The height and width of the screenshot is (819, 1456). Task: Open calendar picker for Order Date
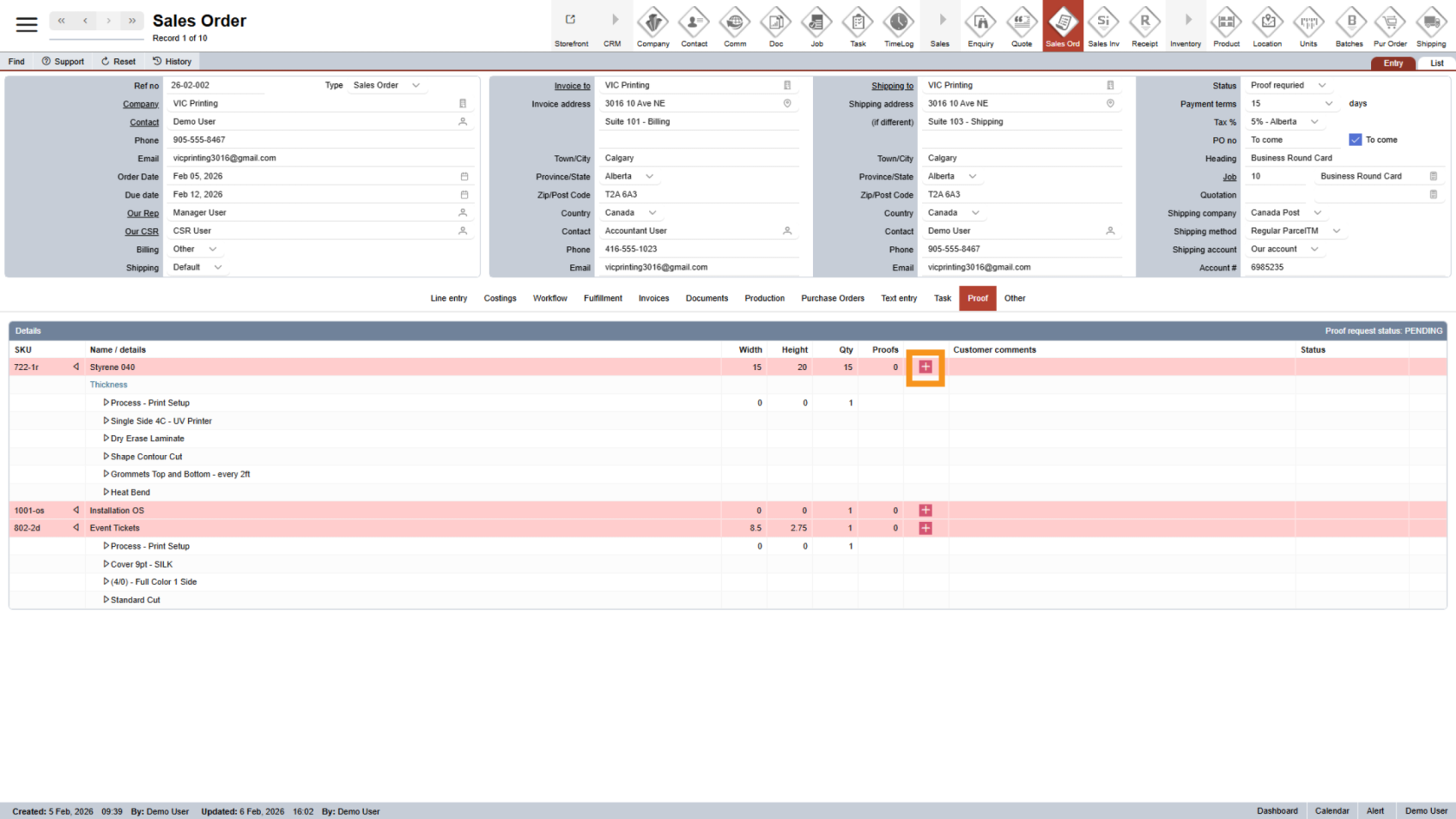(x=464, y=177)
